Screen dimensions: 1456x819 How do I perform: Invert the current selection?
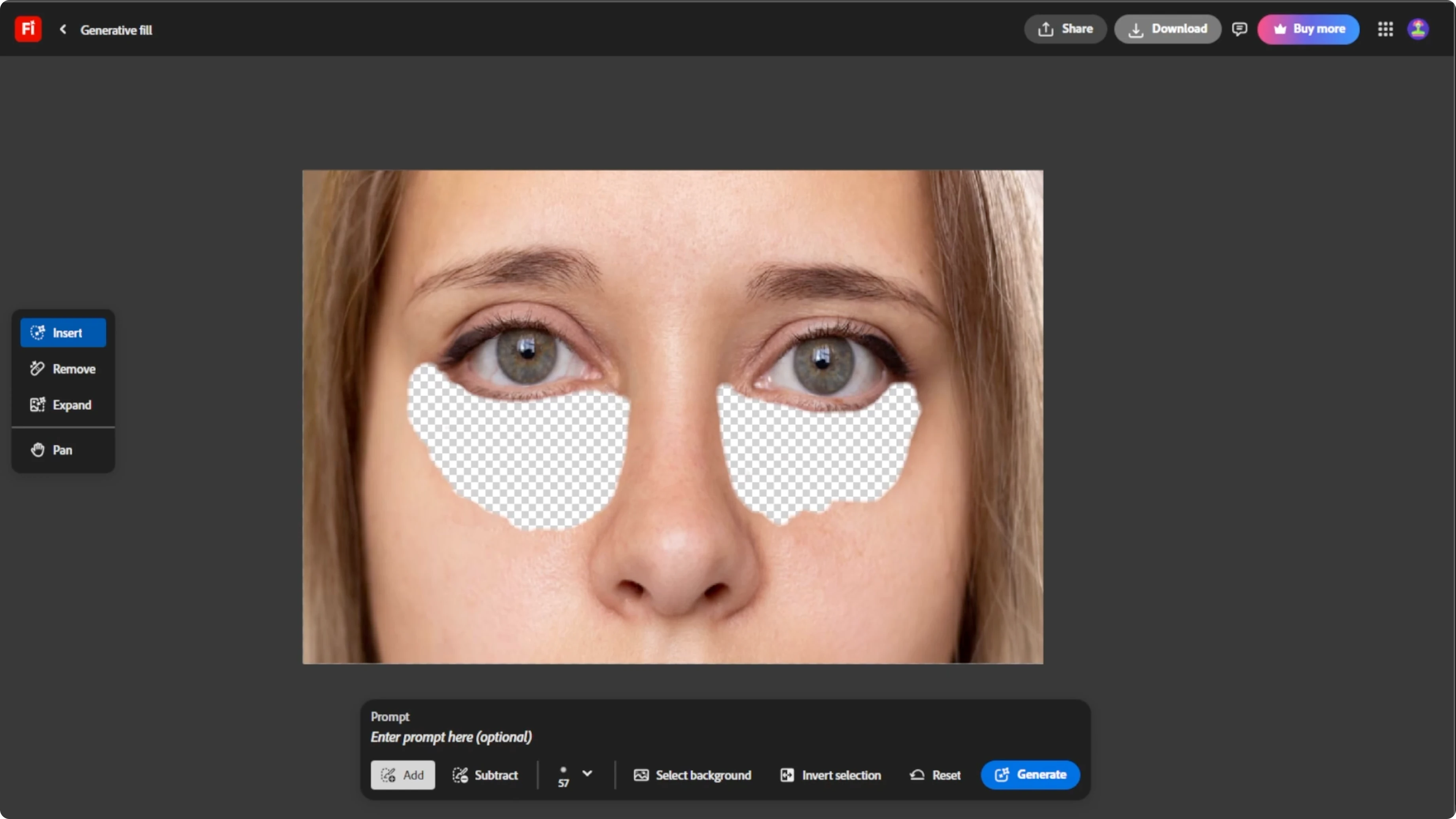click(830, 775)
